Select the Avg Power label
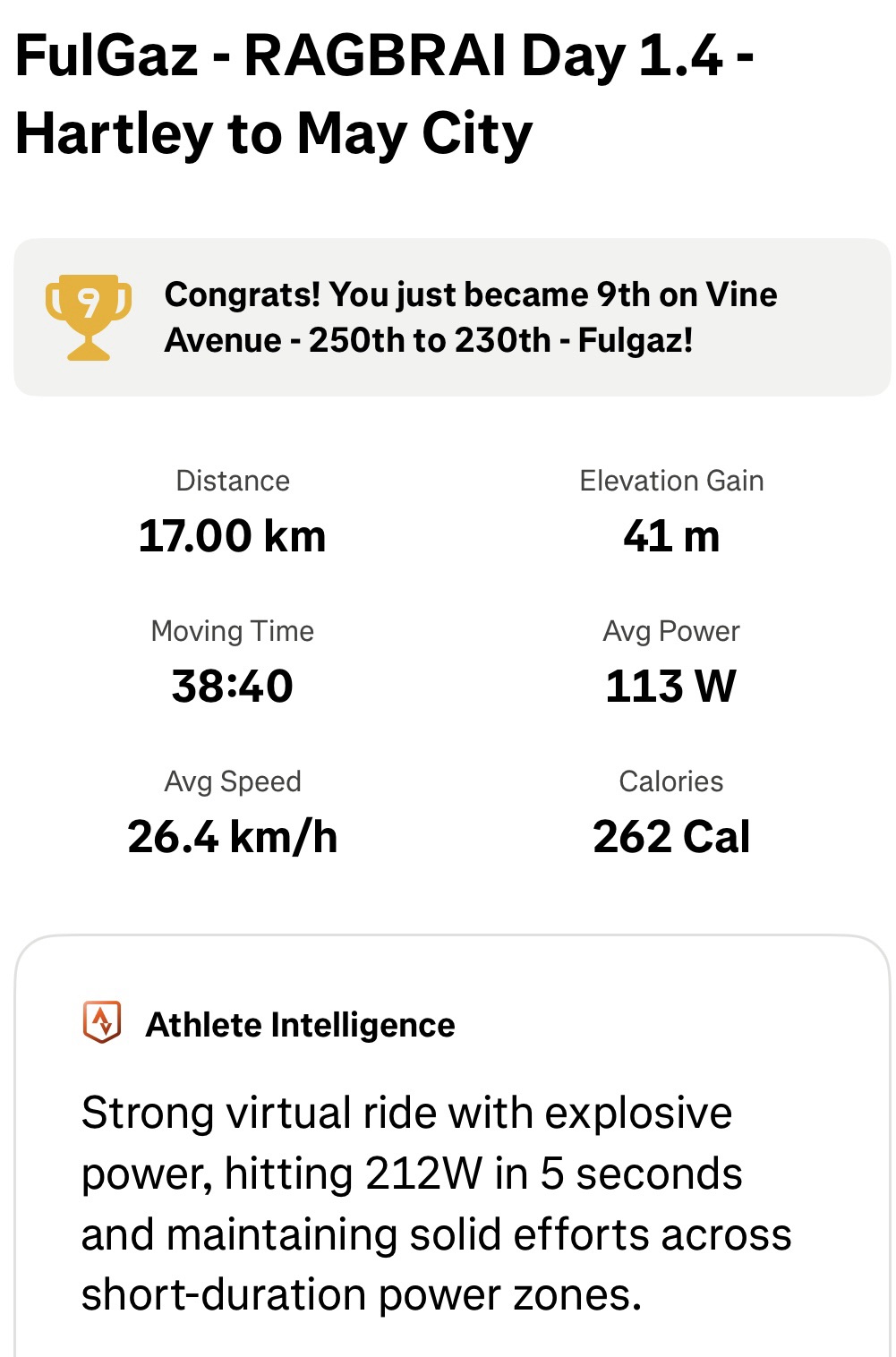 pos(671,631)
